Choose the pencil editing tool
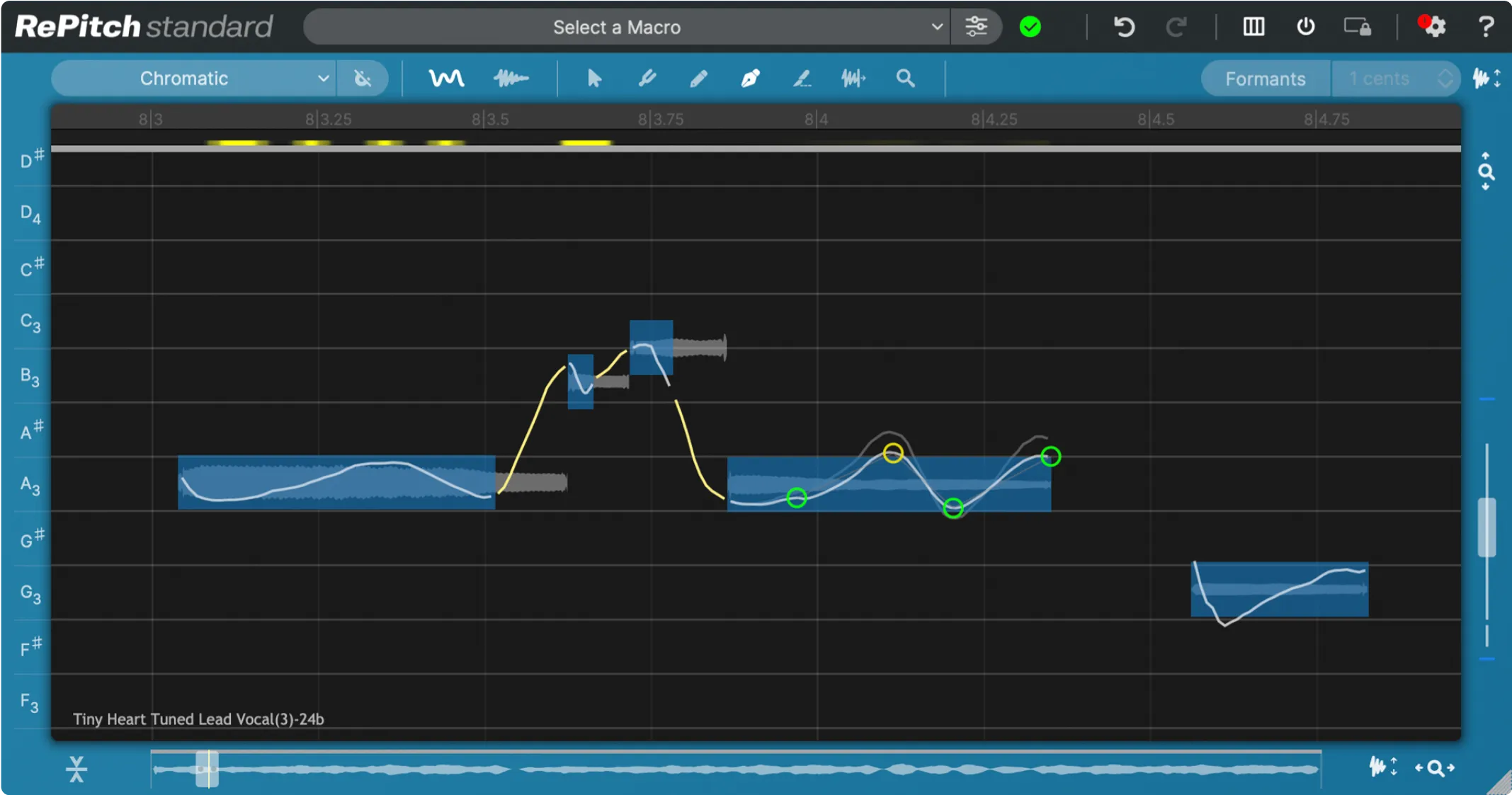This screenshot has width=1512, height=795. point(698,78)
